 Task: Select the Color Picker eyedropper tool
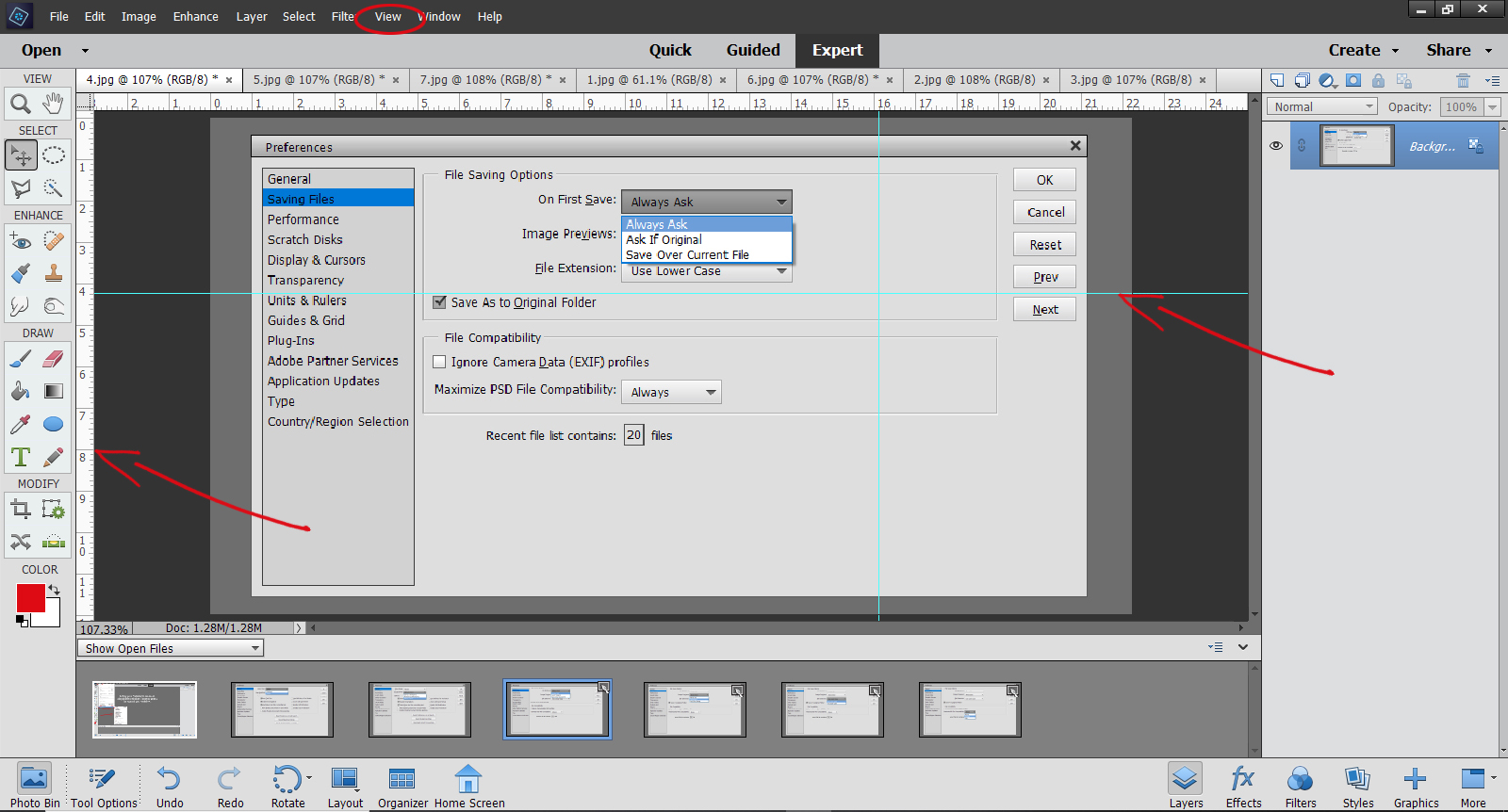(x=20, y=424)
